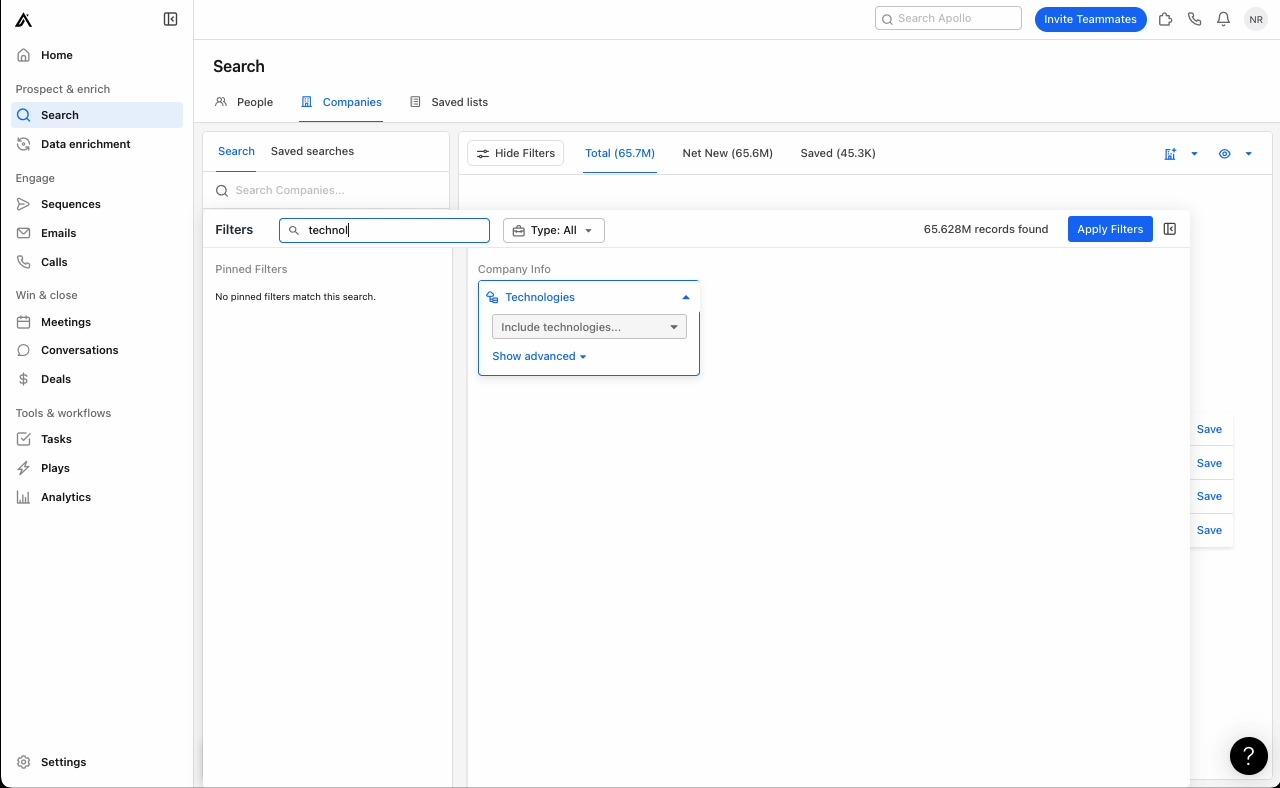The width and height of the screenshot is (1280, 788).
Task: Click the Tasks checkmark icon
Action: point(24,439)
